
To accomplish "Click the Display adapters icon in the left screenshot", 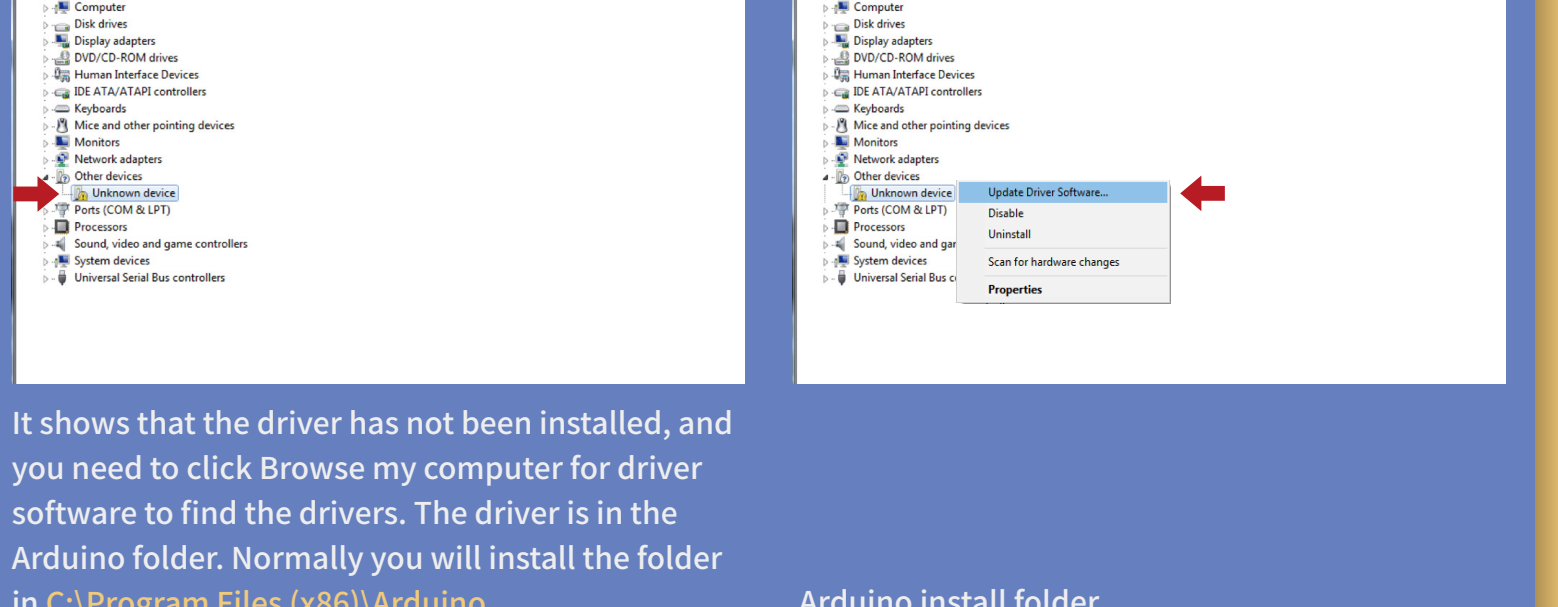I will click(x=62, y=41).
